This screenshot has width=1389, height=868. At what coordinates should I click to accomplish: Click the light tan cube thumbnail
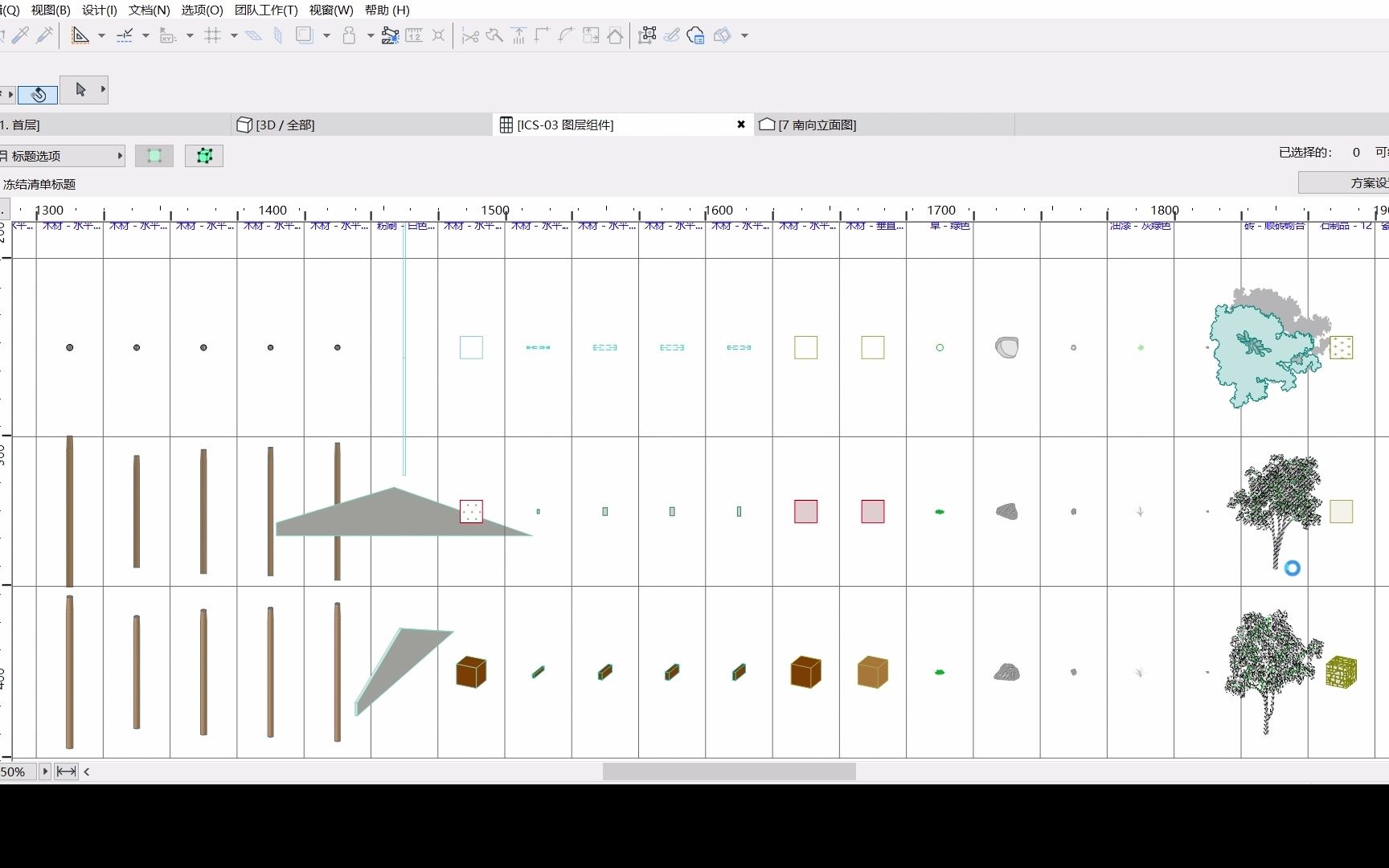pyautogui.click(x=873, y=672)
